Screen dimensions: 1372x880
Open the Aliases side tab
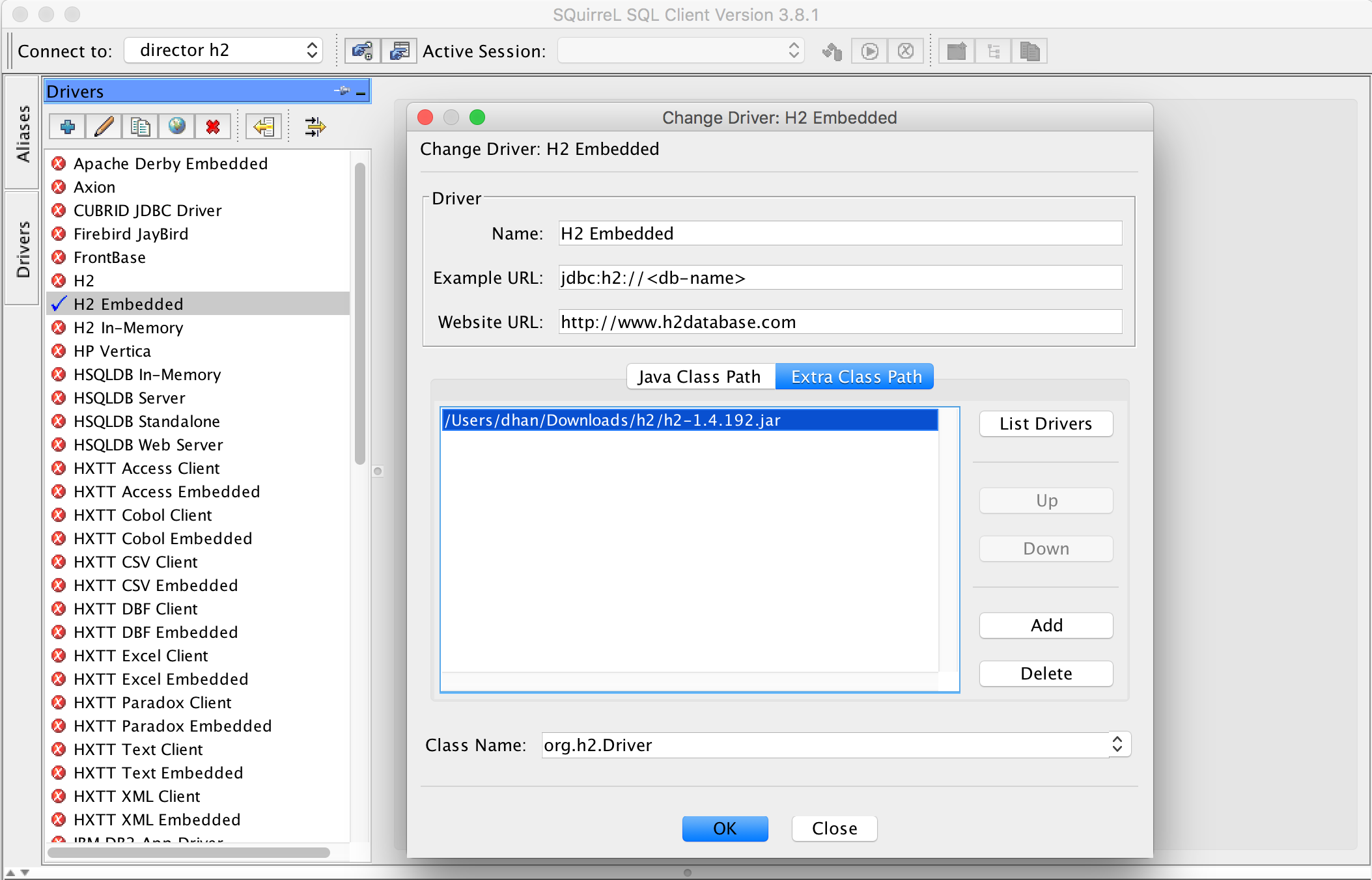[x=23, y=133]
